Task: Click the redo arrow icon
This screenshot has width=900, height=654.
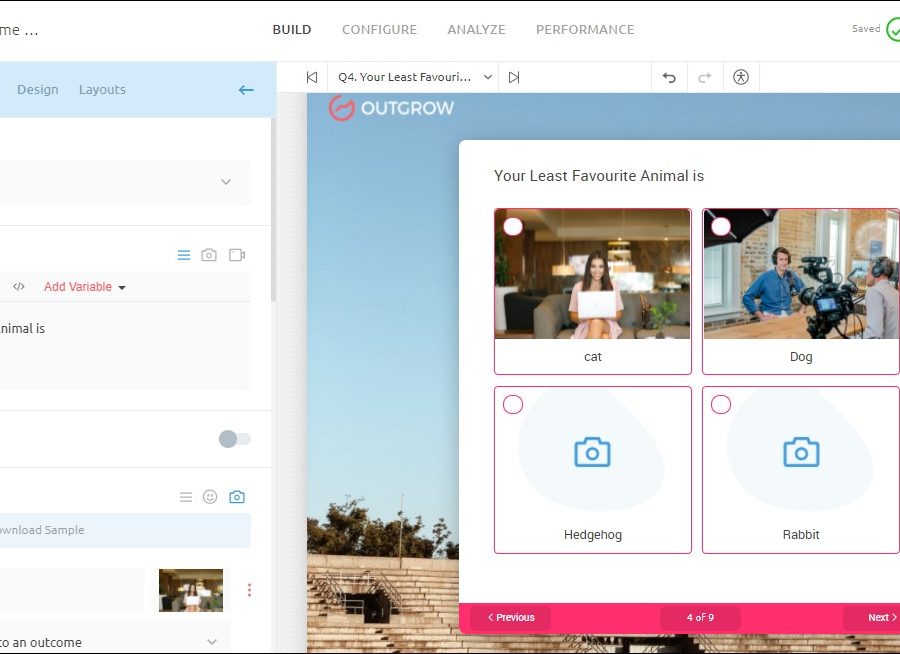Action: point(704,77)
